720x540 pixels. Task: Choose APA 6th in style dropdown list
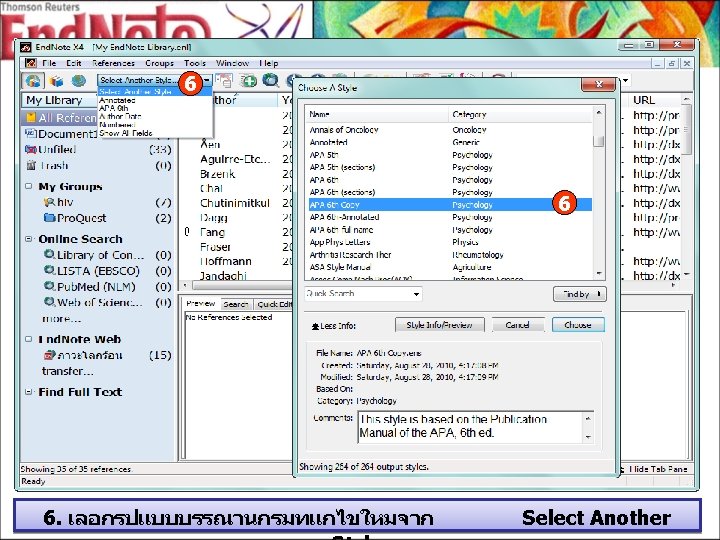(154, 108)
